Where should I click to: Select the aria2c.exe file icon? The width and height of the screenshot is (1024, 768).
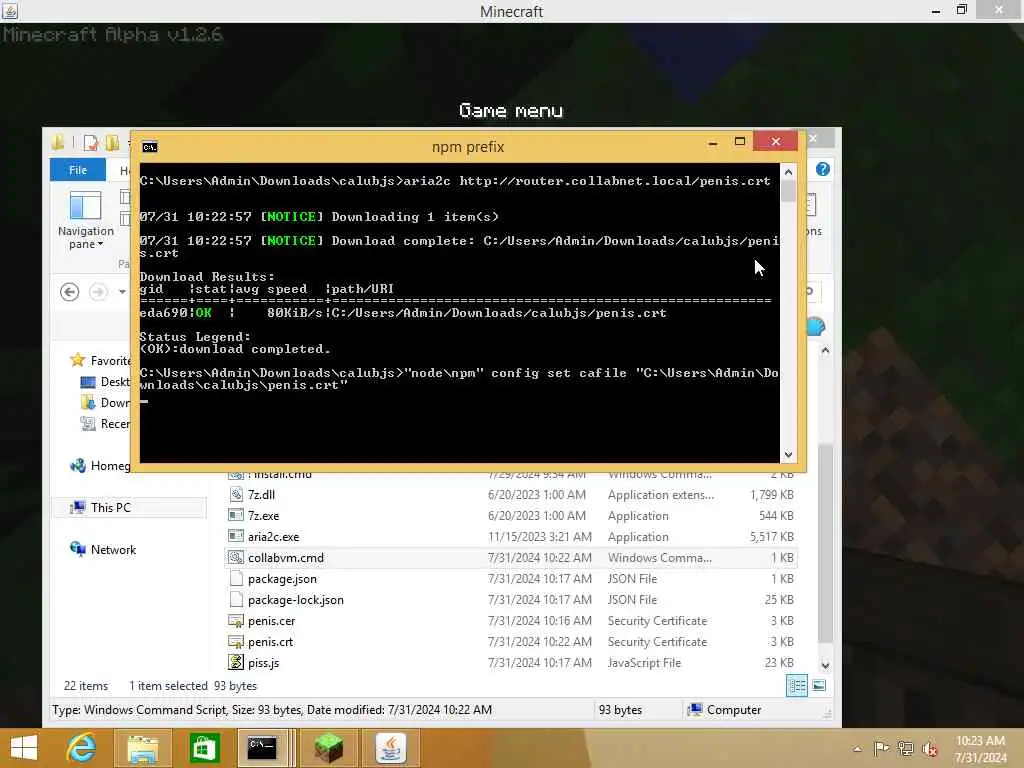pyautogui.click(x=236, y=537)
